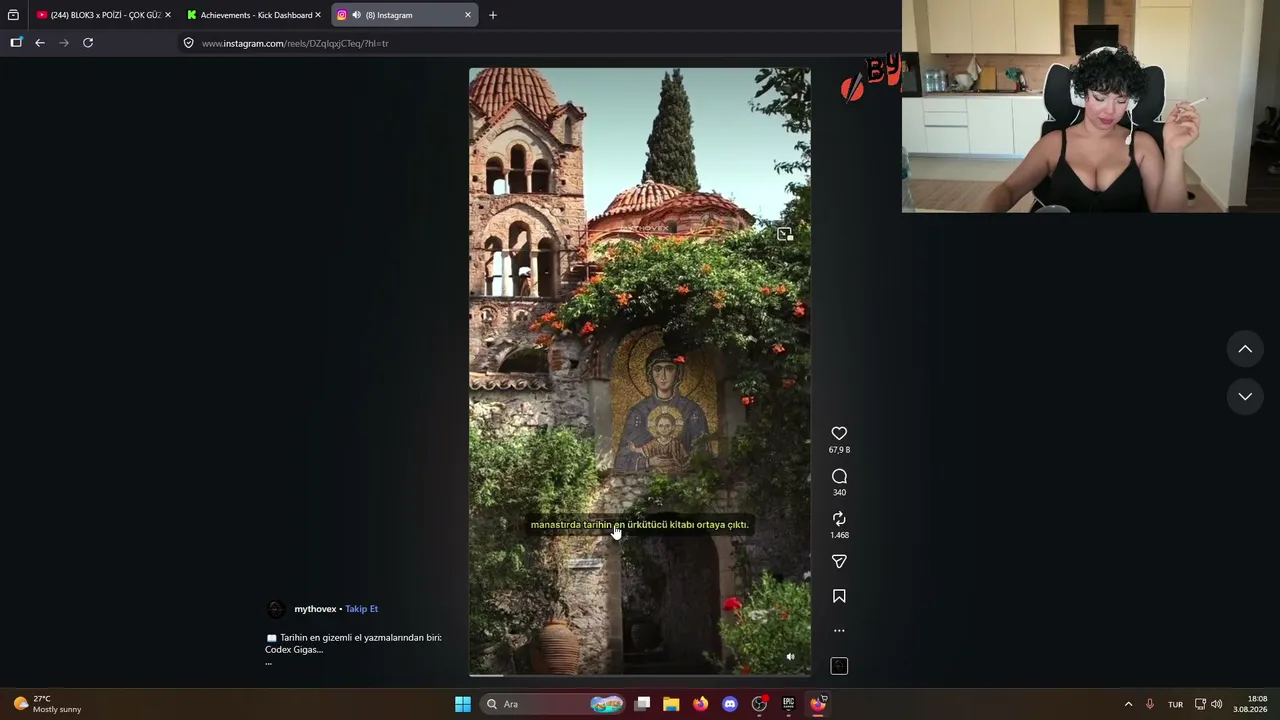Image resolution: width=1280 pixels, height=720 pixels.
Task: Open the volume tray icon
Action: (x=1216, y=704)
